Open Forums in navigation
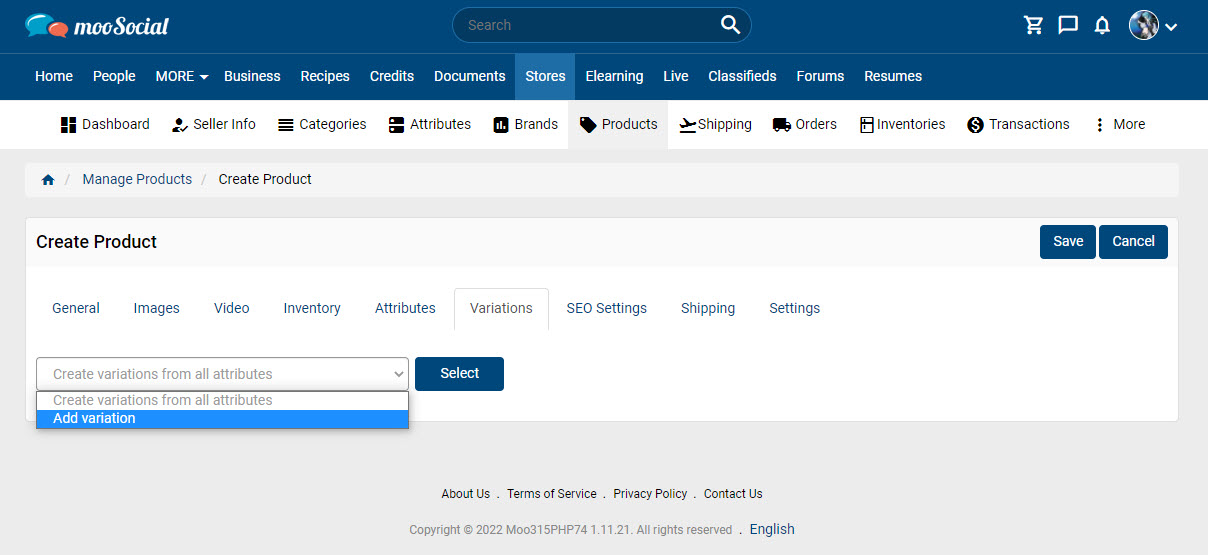 pyautogui.click(x=820, y=76)
